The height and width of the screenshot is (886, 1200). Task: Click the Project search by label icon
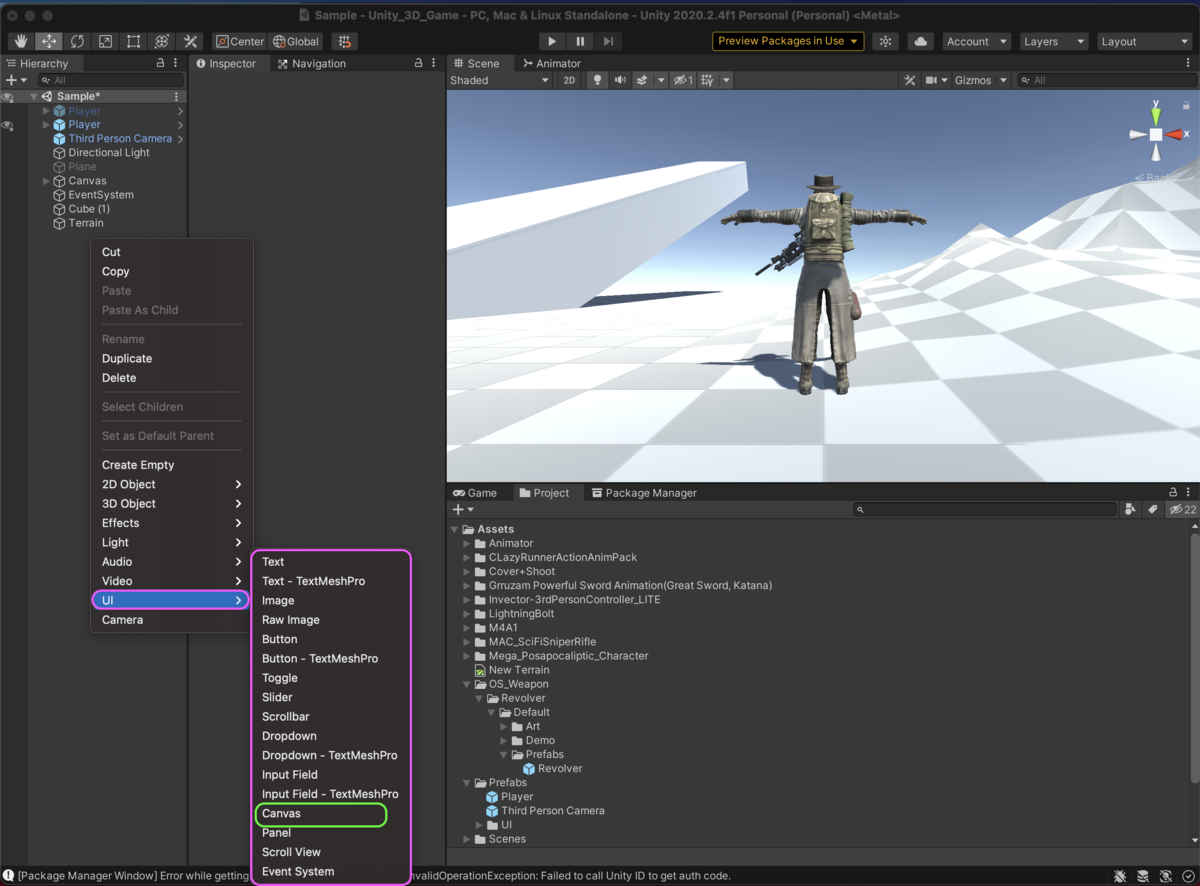click(1152, 509)
